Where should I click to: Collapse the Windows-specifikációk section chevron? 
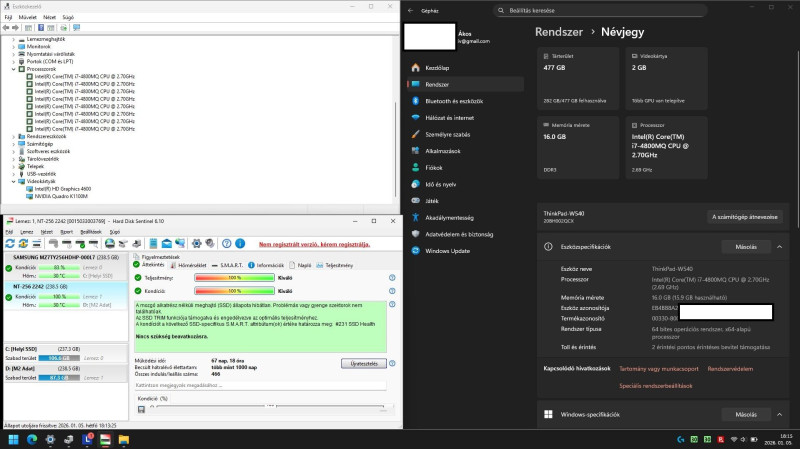coord(779,414)
